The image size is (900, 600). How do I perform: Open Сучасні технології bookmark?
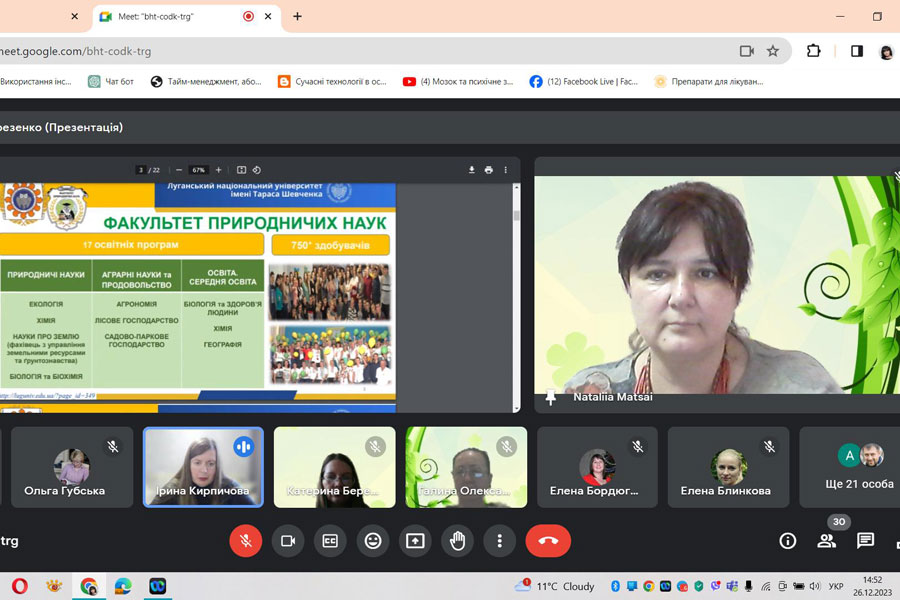[x=332, y=82]
